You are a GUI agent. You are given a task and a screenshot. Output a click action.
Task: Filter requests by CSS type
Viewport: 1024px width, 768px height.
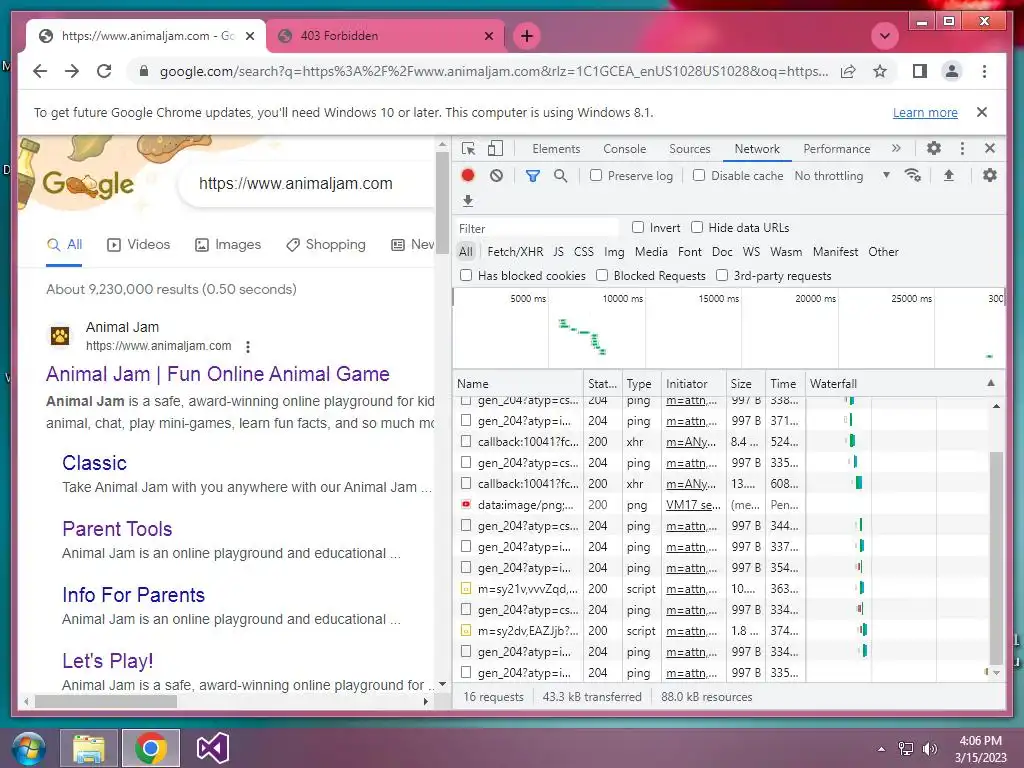584,251
